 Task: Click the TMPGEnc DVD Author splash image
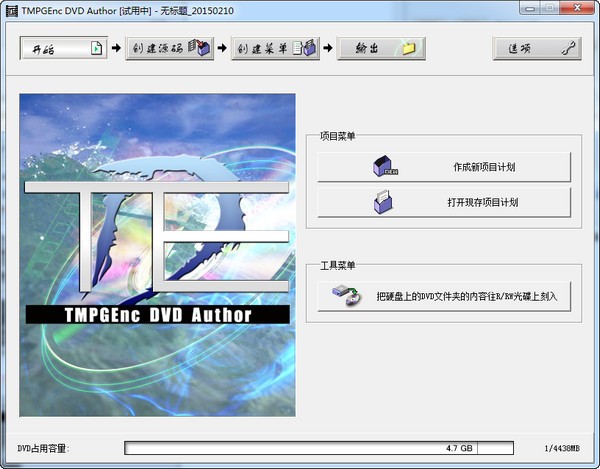[x=157, y=255]
